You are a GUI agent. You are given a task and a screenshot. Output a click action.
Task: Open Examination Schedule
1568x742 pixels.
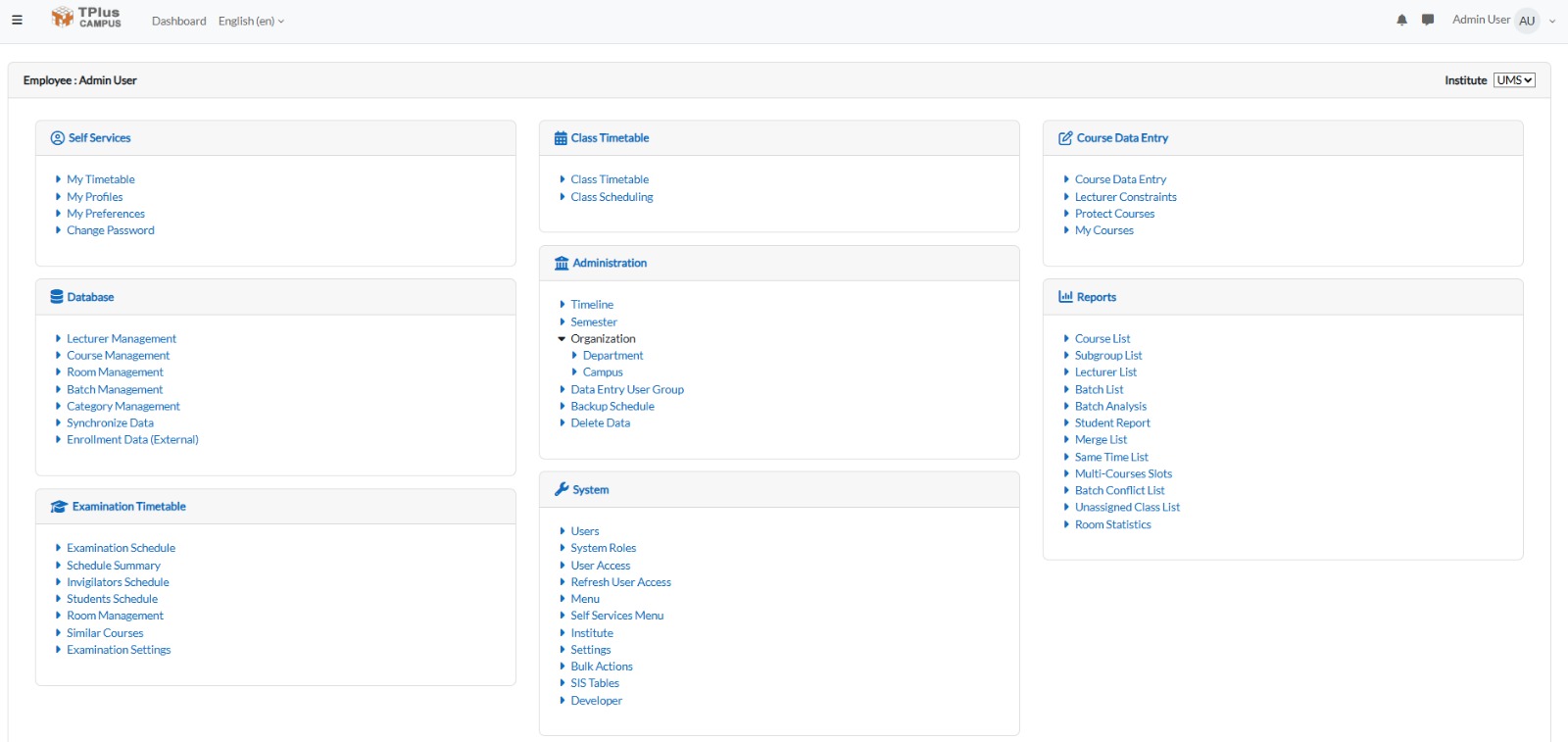[x=122, y=548]
